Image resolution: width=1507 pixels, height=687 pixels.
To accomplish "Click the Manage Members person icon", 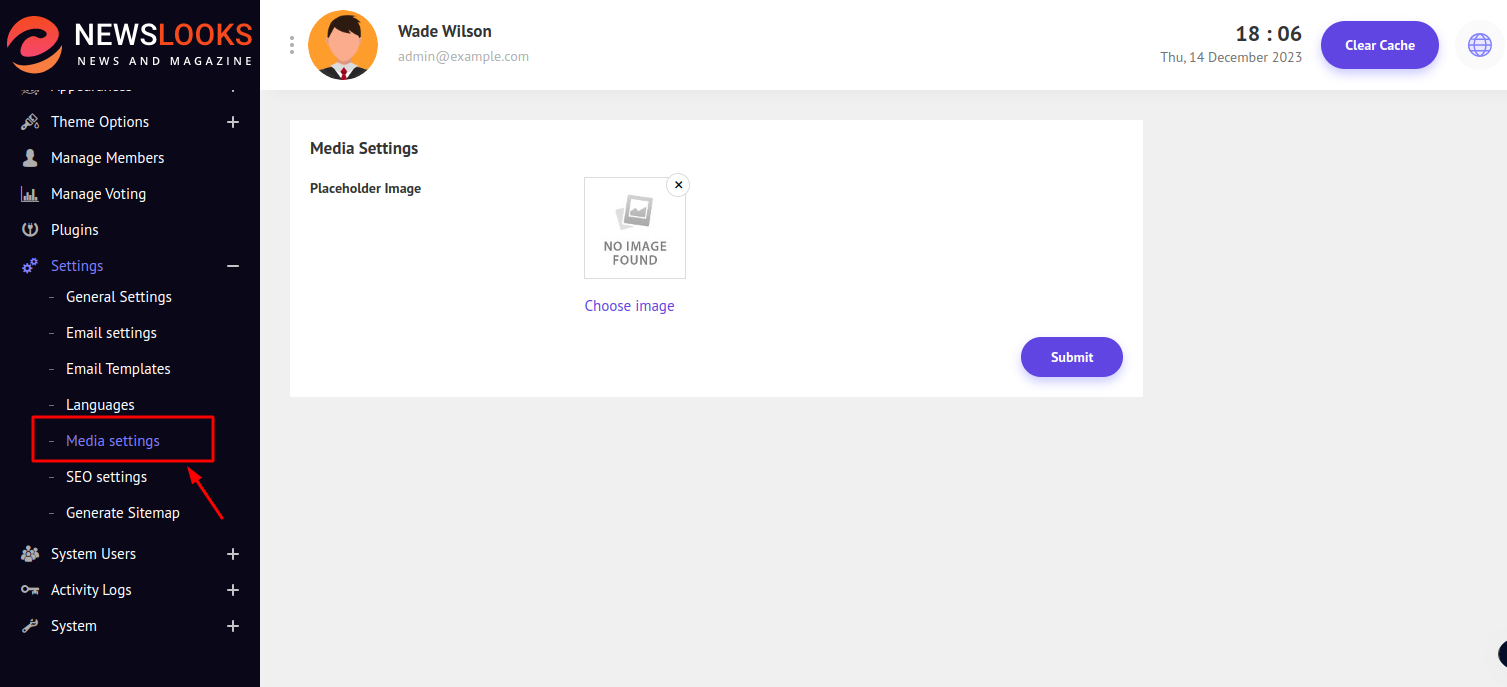I will coord(30,158).
